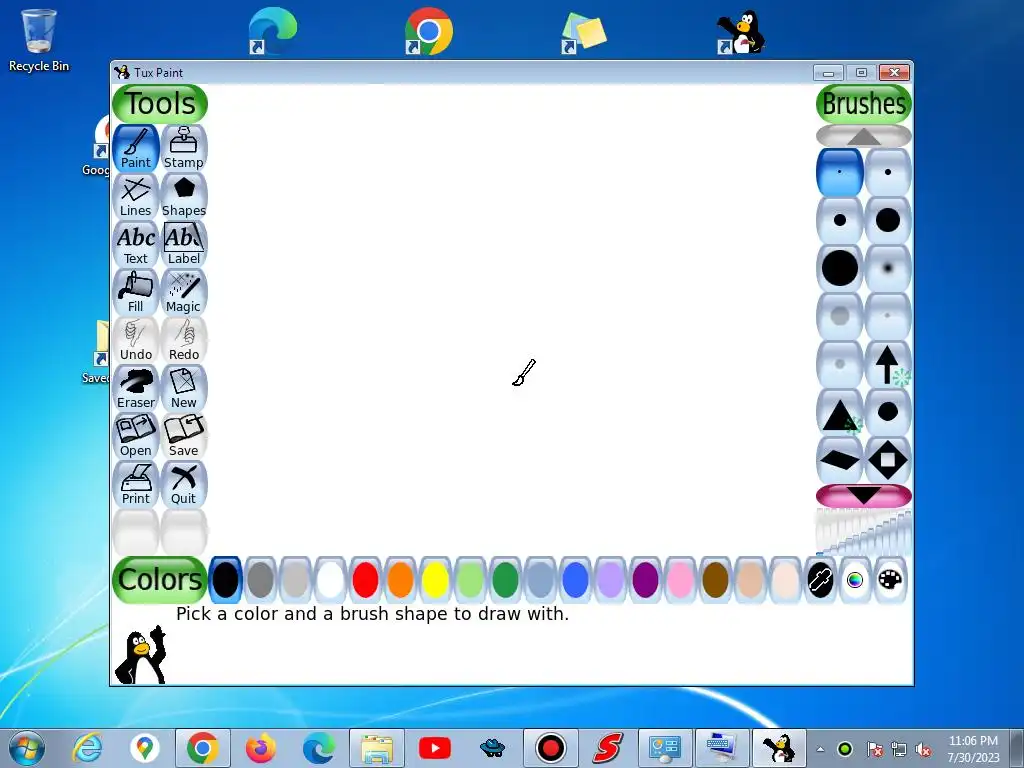Viewport: 1024px width, 768px height.
Task: Select the Eraser tool
Action: [136, 389]
